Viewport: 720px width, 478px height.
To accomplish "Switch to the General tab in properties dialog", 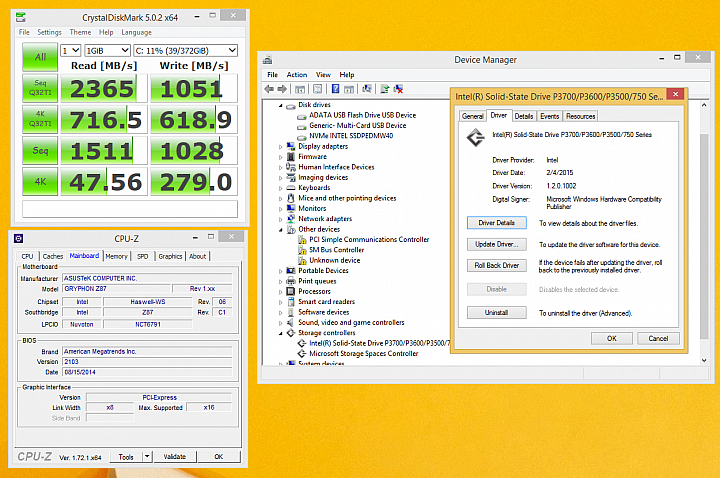I will (472, 116).
